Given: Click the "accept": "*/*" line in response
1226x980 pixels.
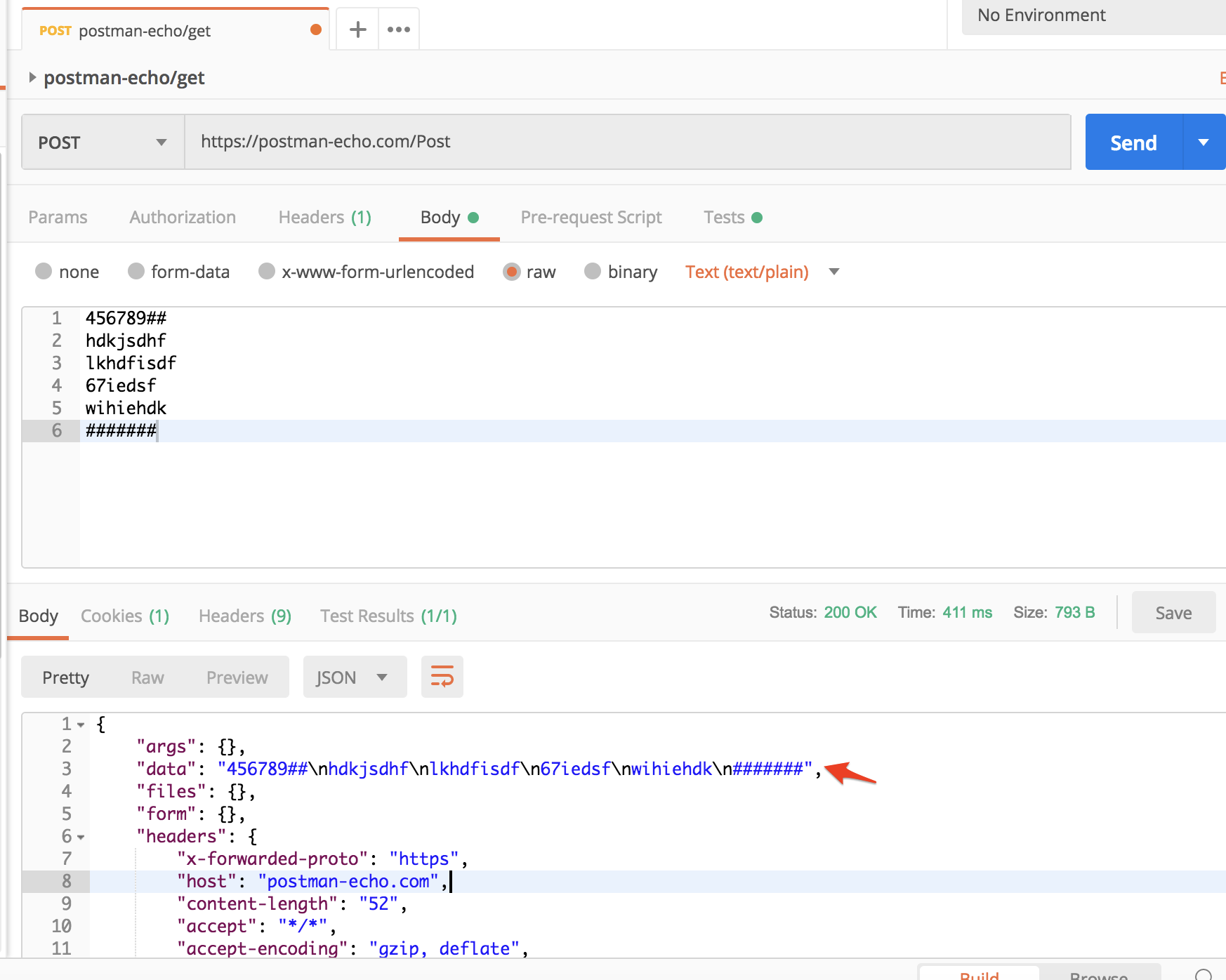Looking at the screenshot, I should [x=257, y=926].
